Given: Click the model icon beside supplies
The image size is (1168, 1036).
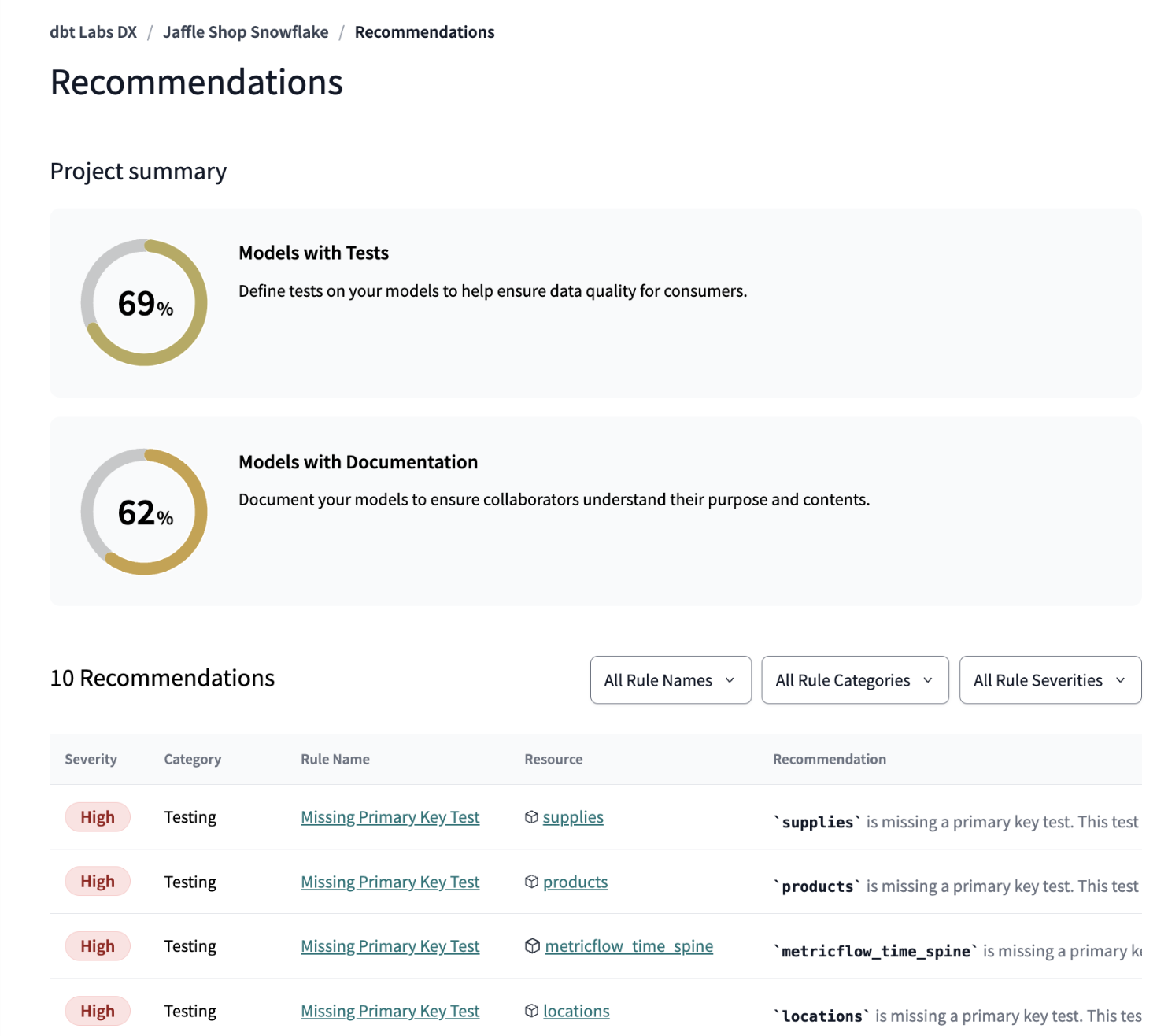Looking at the screenshot, I should click(533, 816).
